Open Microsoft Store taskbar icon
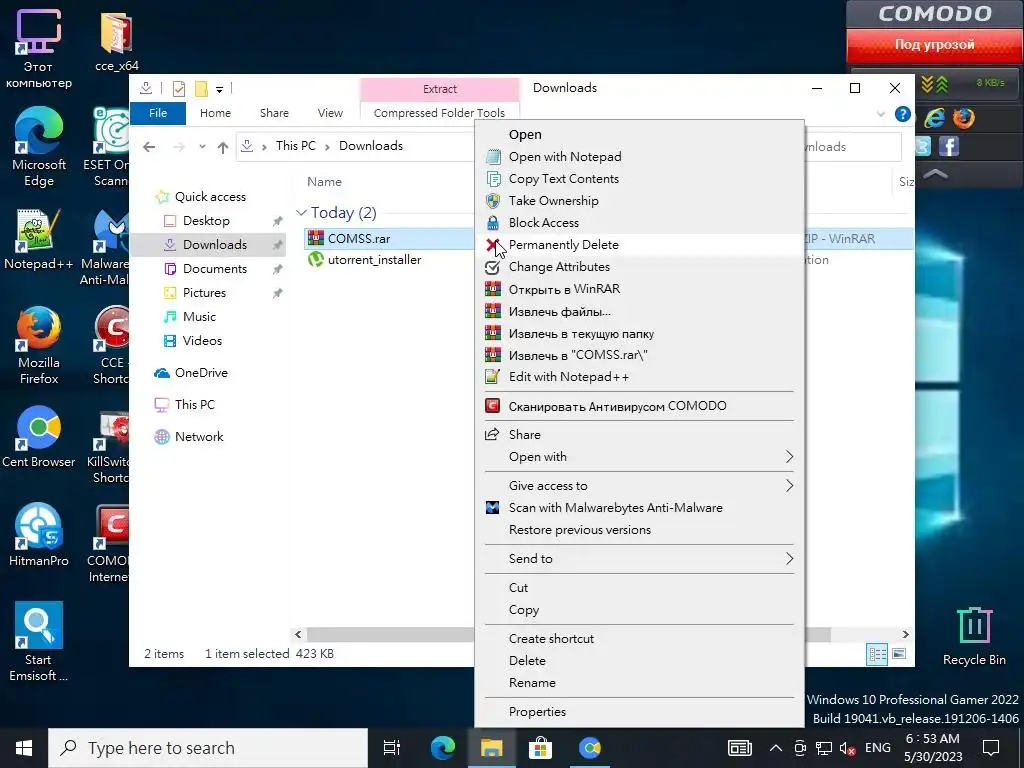Viewport: 1024px width, 768px height. [540, 748]
